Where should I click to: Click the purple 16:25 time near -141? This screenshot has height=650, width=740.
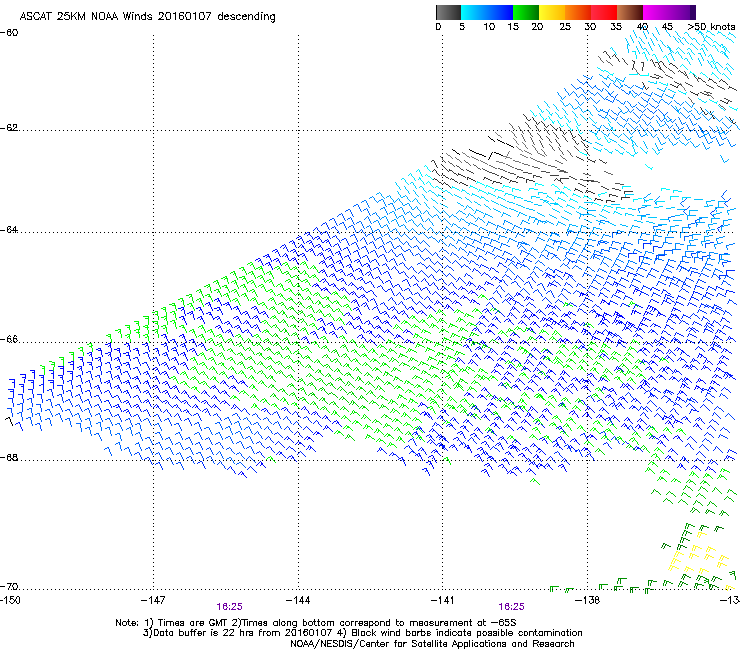[512, 607]
